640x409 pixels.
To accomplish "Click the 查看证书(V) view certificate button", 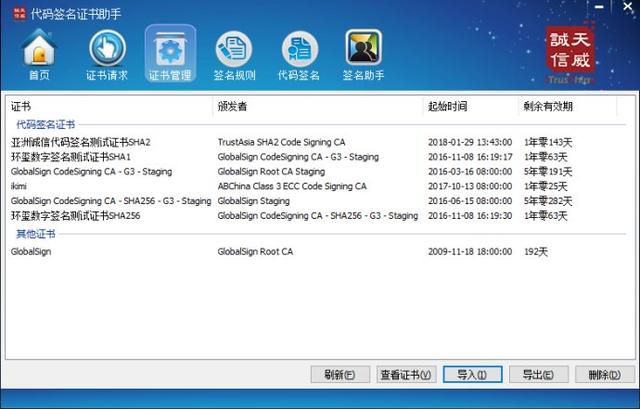I will click(x=406, y=374).
